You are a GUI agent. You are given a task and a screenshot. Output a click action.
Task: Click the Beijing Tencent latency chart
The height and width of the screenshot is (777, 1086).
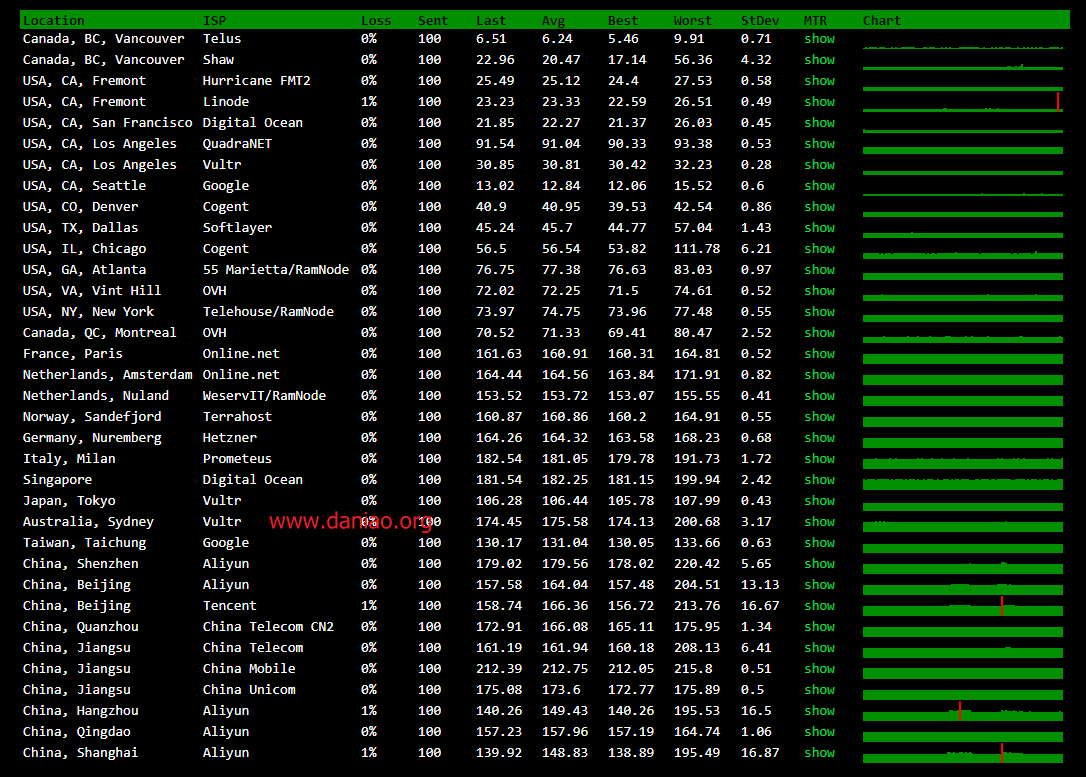point(963,606)
